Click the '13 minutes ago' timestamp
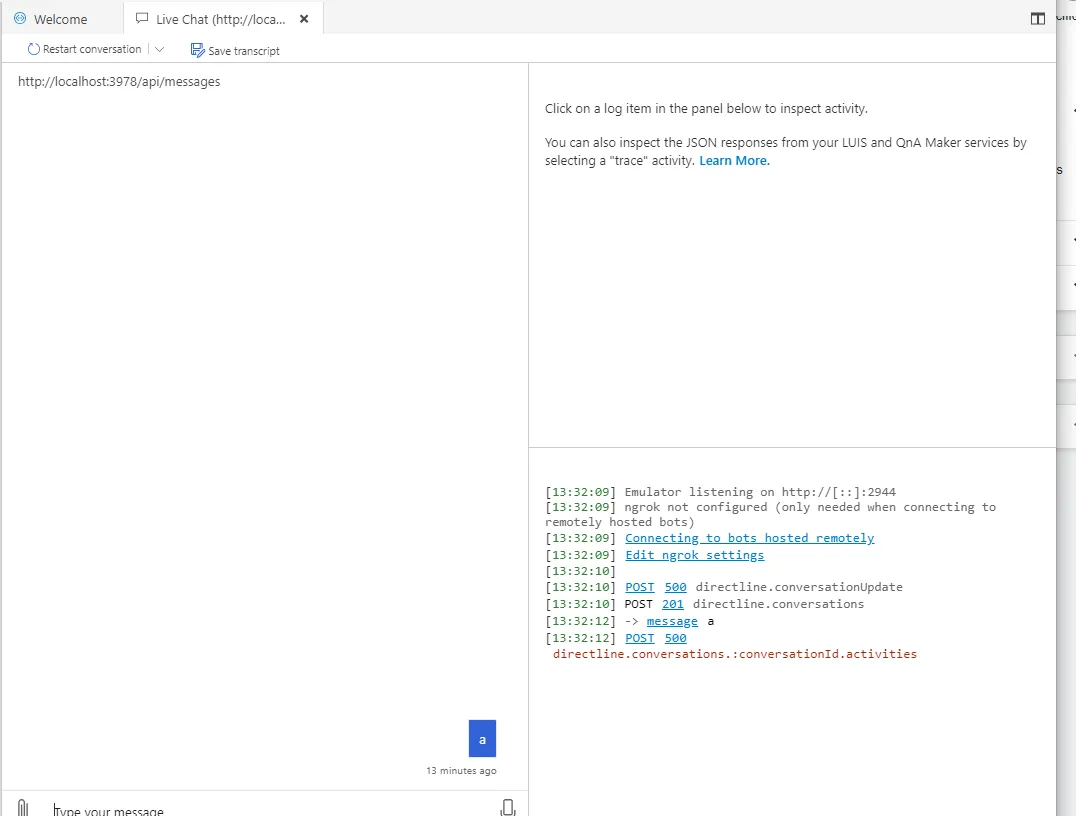 461,771
